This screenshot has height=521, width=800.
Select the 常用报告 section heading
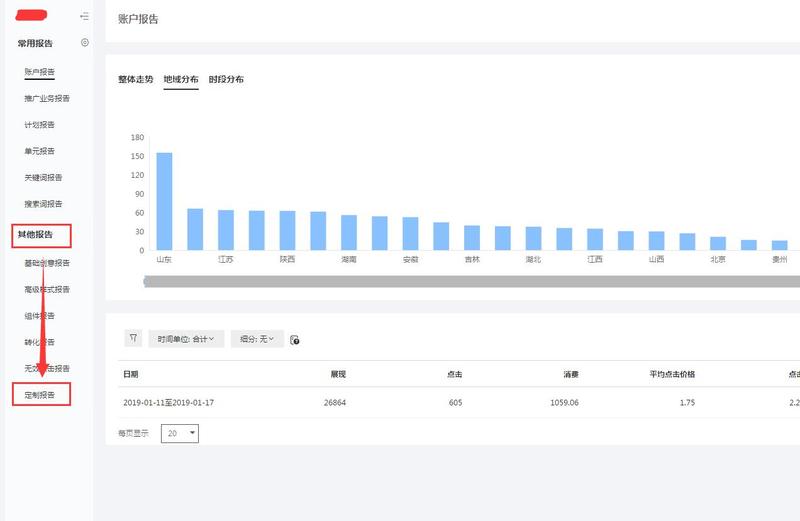35,43
